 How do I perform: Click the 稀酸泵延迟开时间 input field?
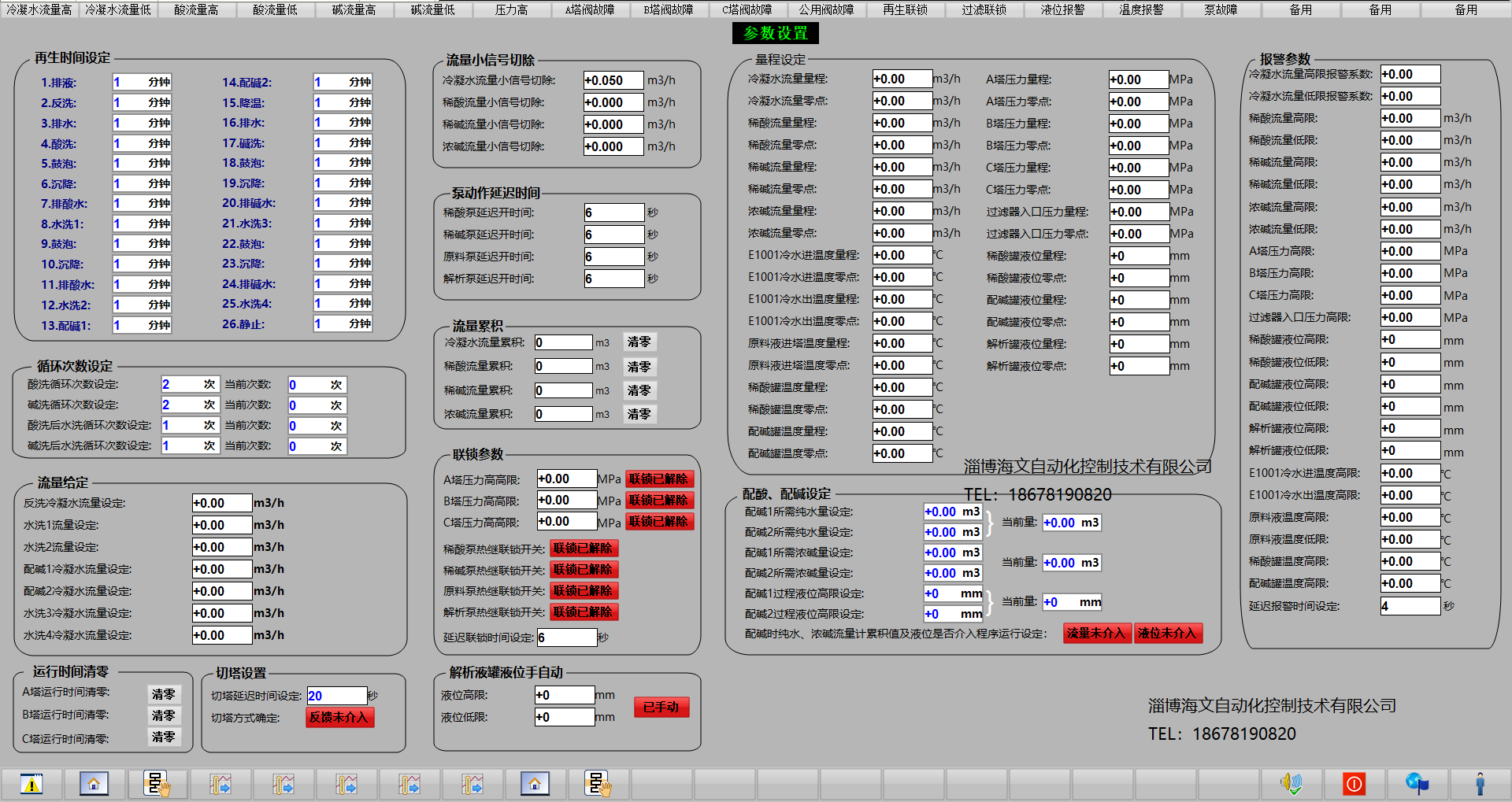click(614, 213)
